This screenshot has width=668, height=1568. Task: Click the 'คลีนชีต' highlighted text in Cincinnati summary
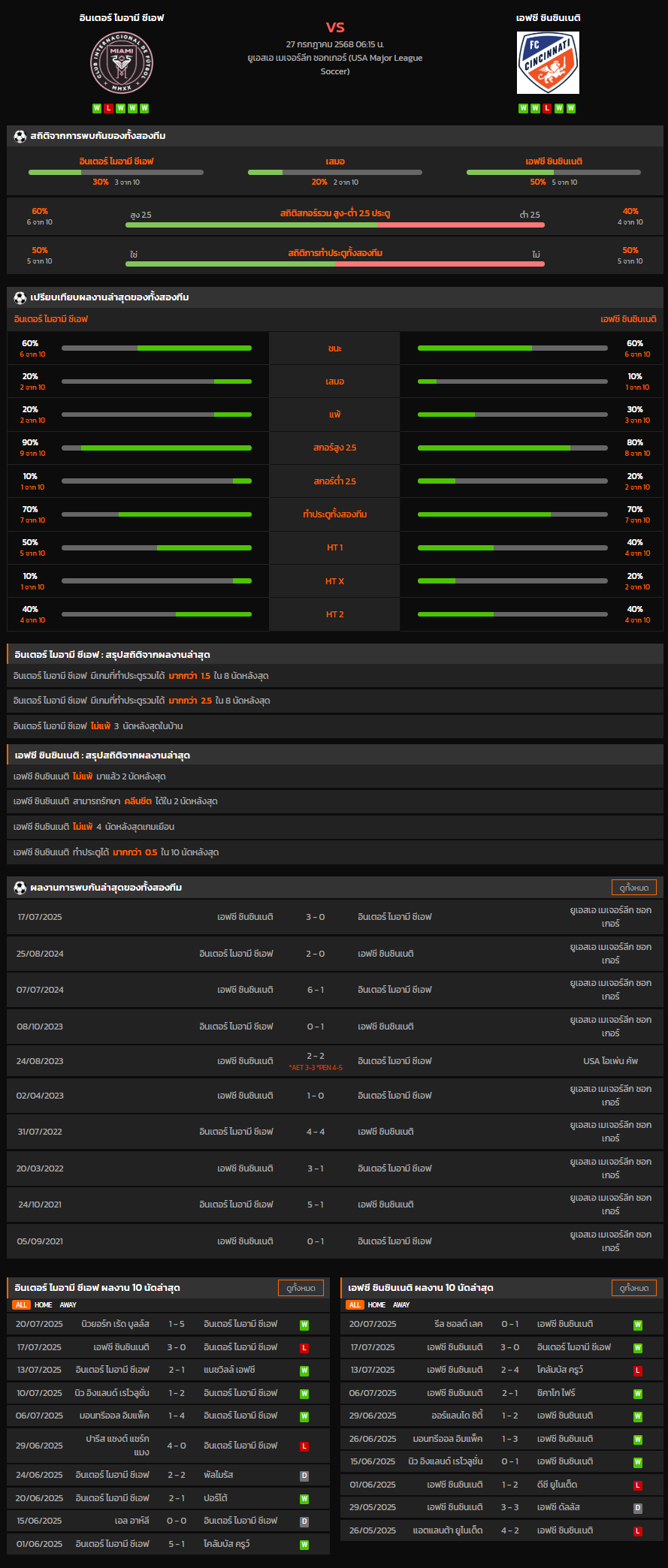pyautogui.click(x=138, y=801)
